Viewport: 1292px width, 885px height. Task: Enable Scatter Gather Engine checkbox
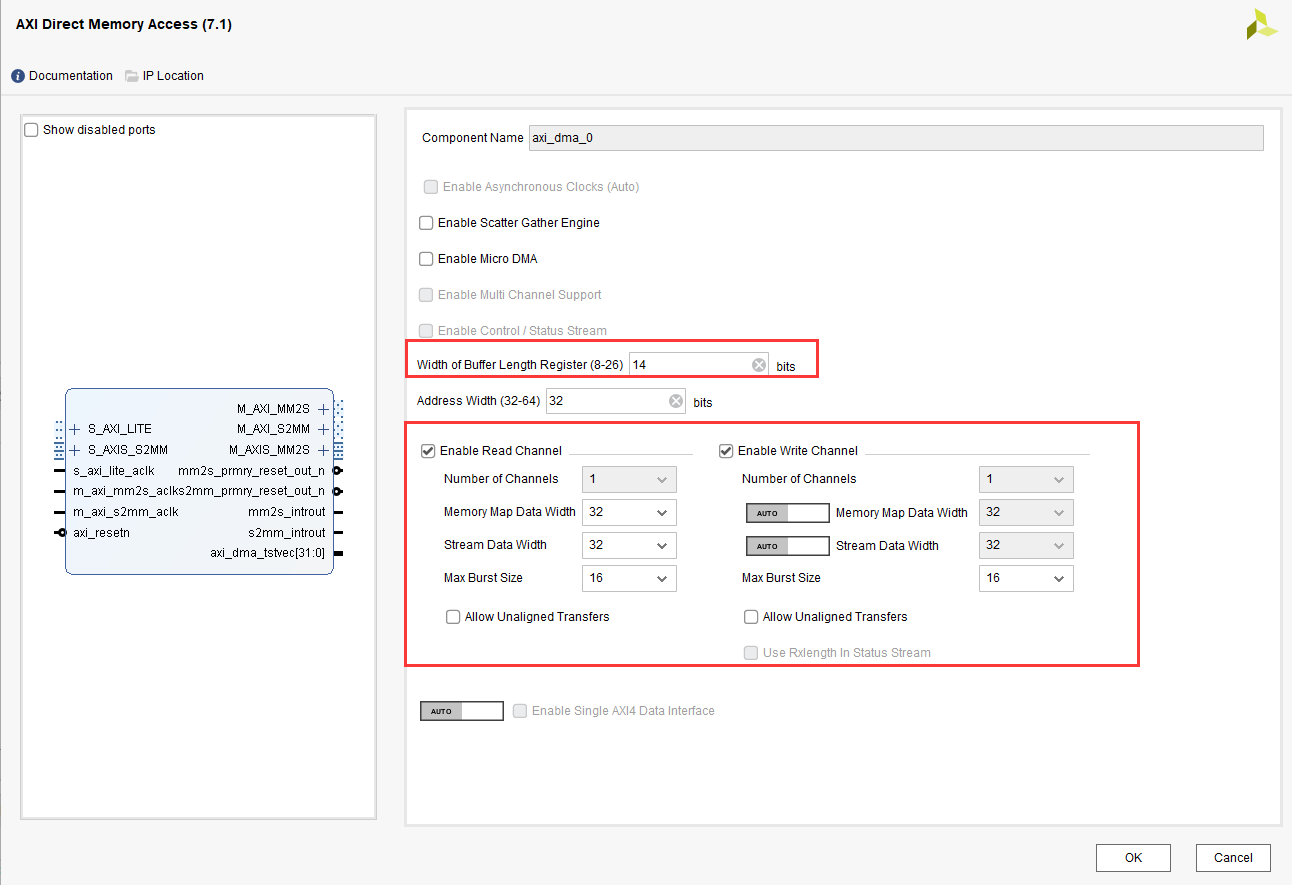pyautogui.click(x=427, y=223)
